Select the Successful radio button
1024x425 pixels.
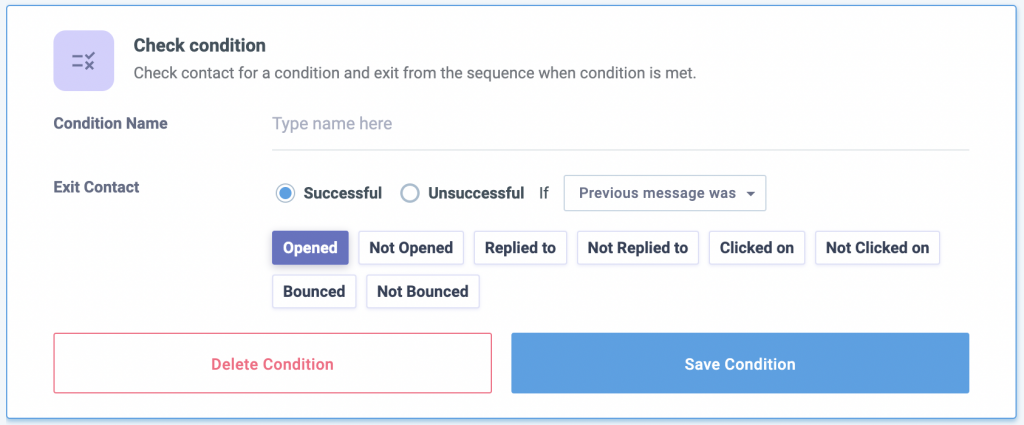pos(285,193)
